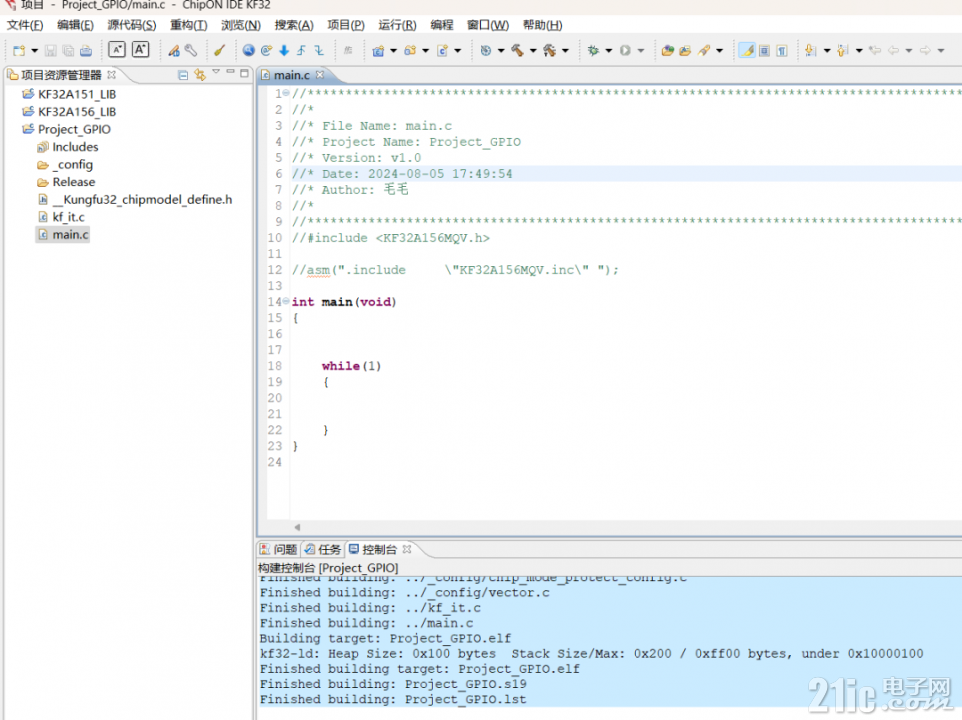Viewport: 962px width, 720px height.
Task: Click the blue download arrow icon
Action: click(x=284, y=50)
